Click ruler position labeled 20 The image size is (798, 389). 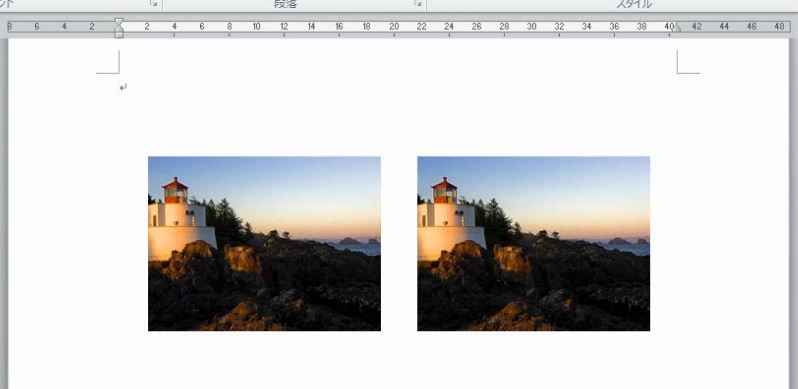tap(394, 26)
